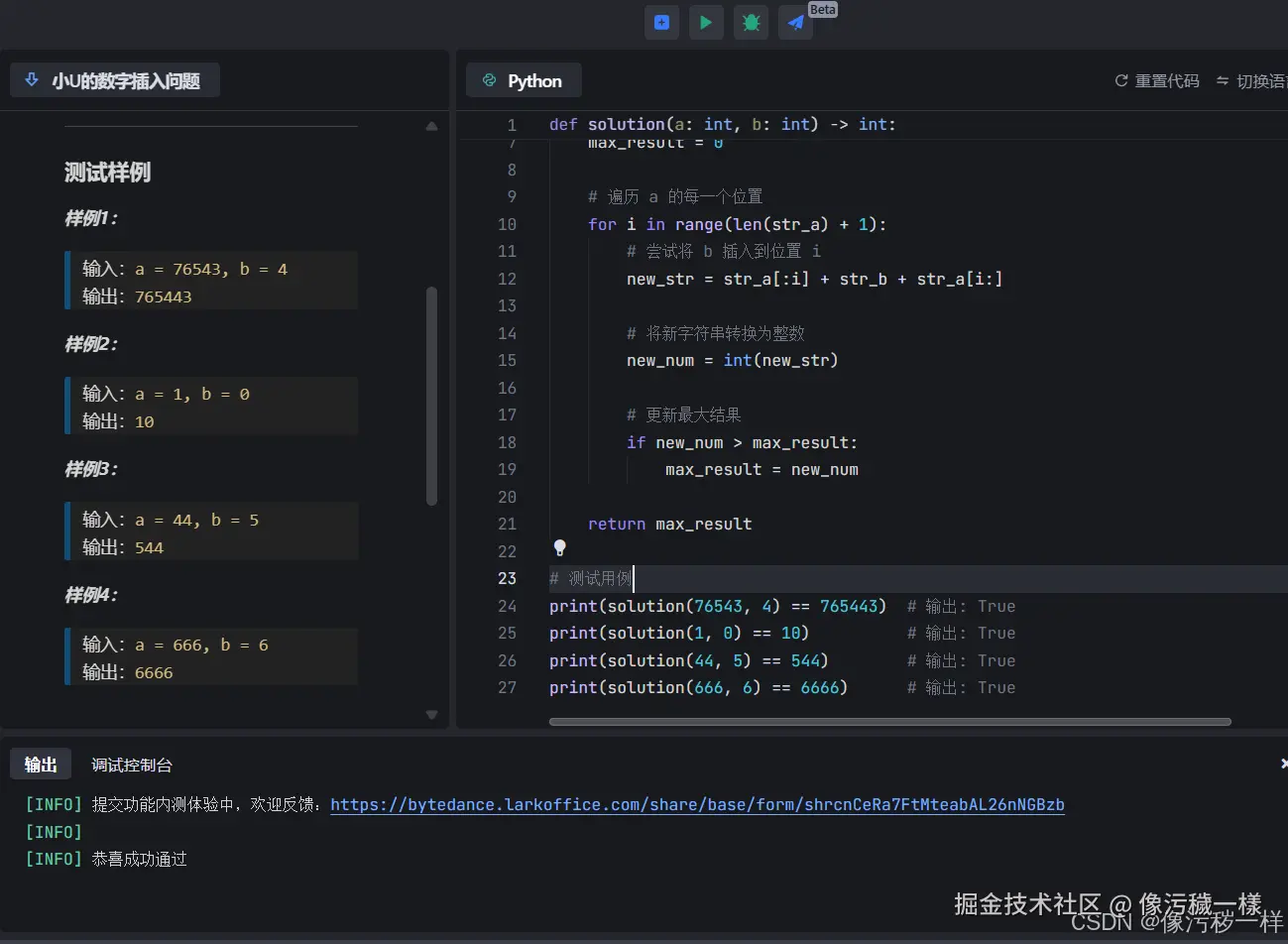Screen dimensions: 1288x944
Task: Switch language with 切换语言 button
Action: coord(1251,81)
